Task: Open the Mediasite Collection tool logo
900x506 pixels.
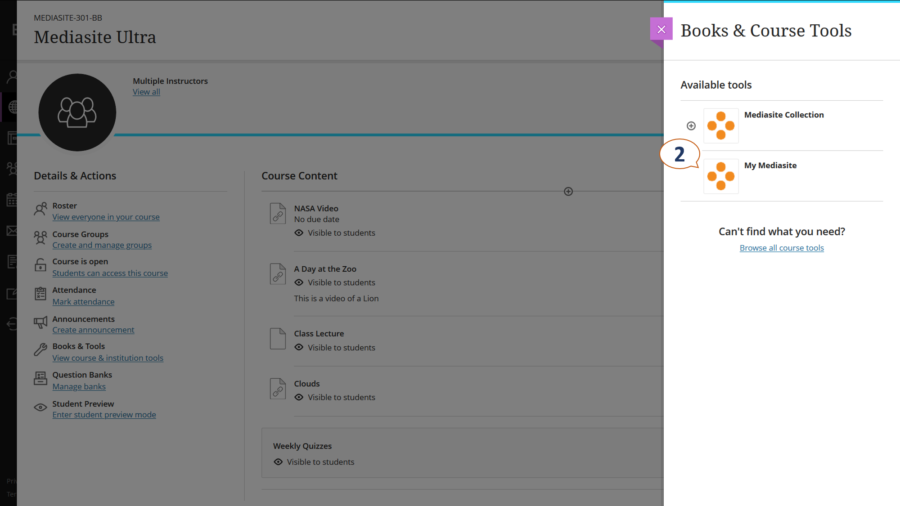Action: click(x=721, y=126)
